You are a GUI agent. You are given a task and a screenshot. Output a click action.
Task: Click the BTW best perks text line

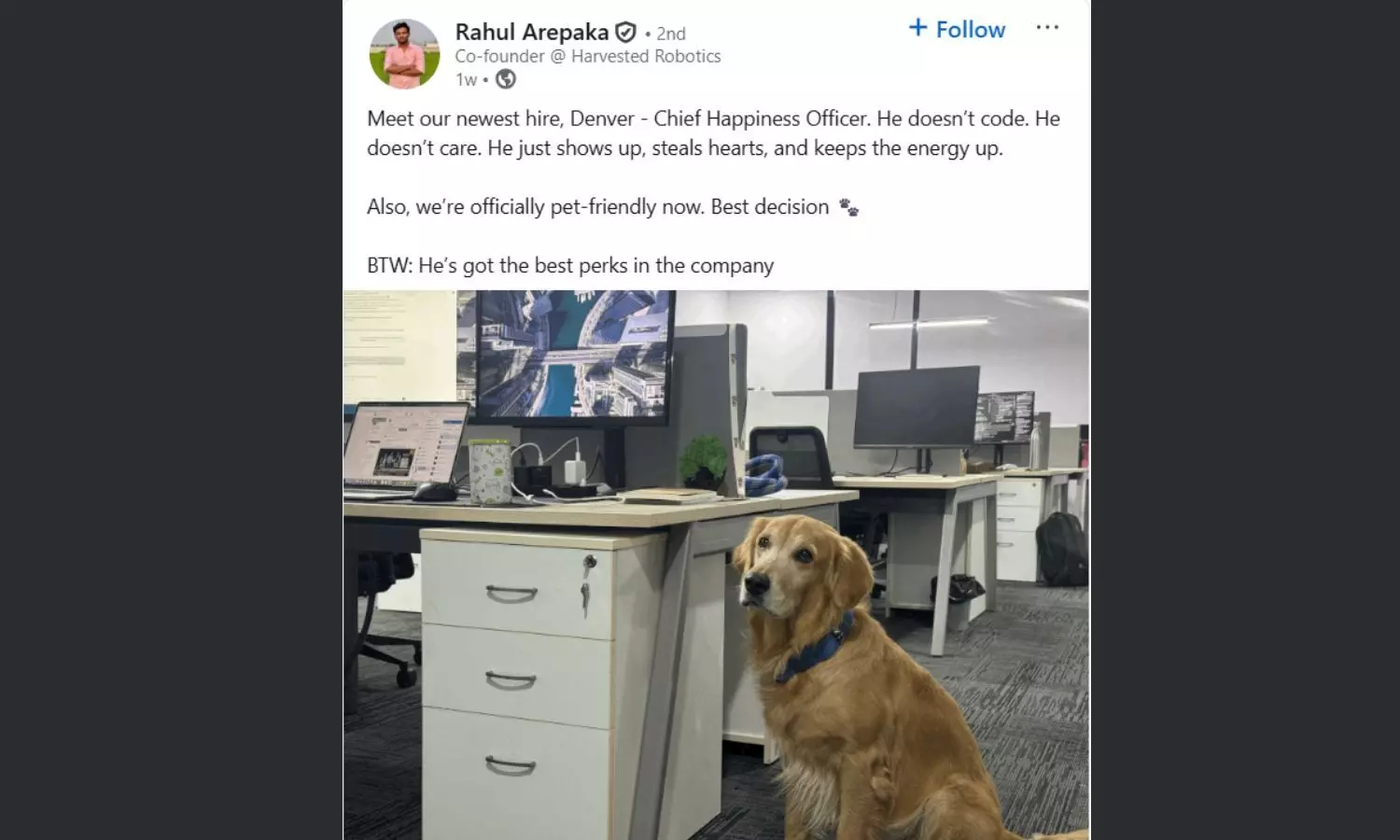[570, 266]
